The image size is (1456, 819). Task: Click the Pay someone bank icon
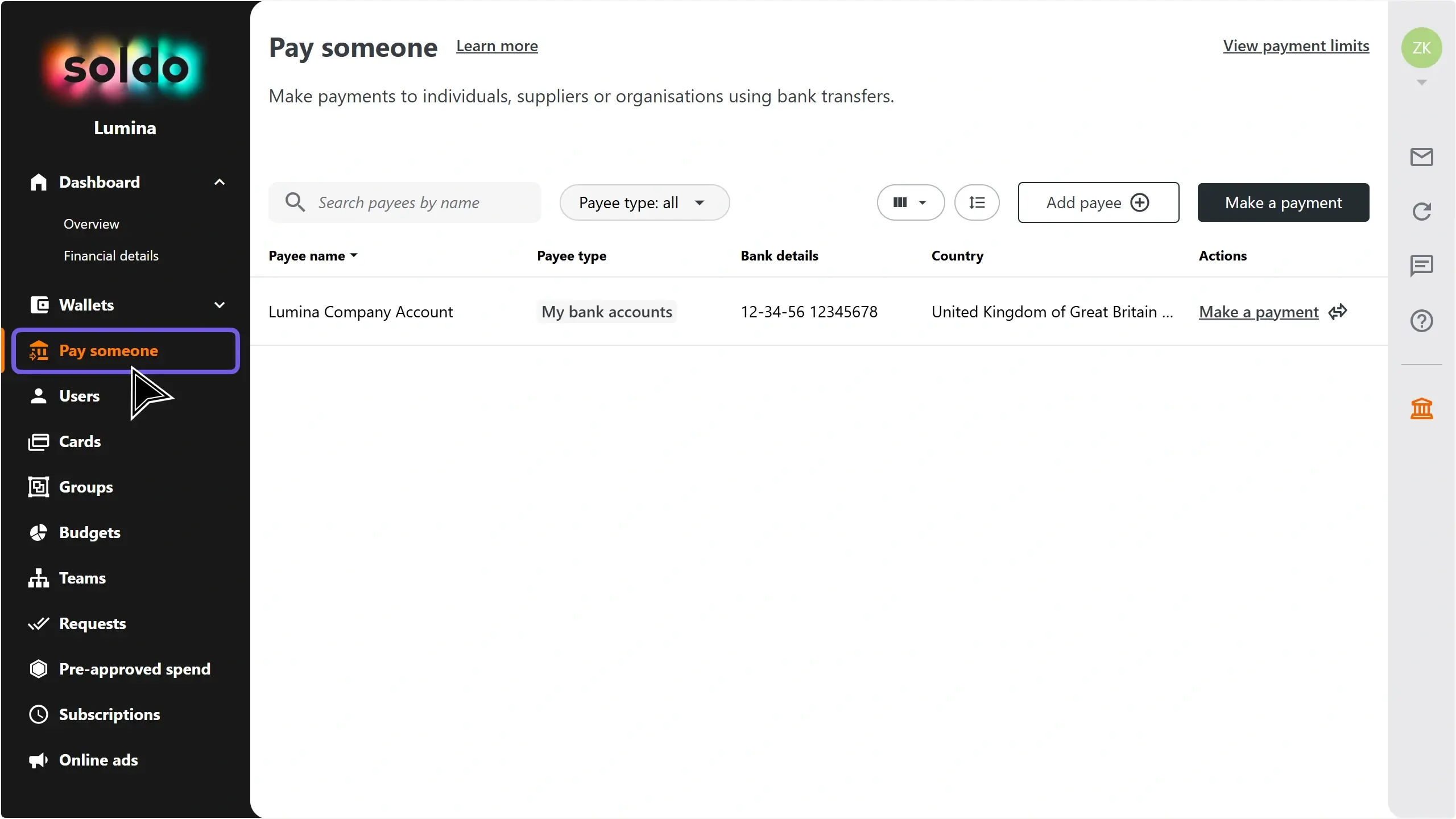click(39, 351)
